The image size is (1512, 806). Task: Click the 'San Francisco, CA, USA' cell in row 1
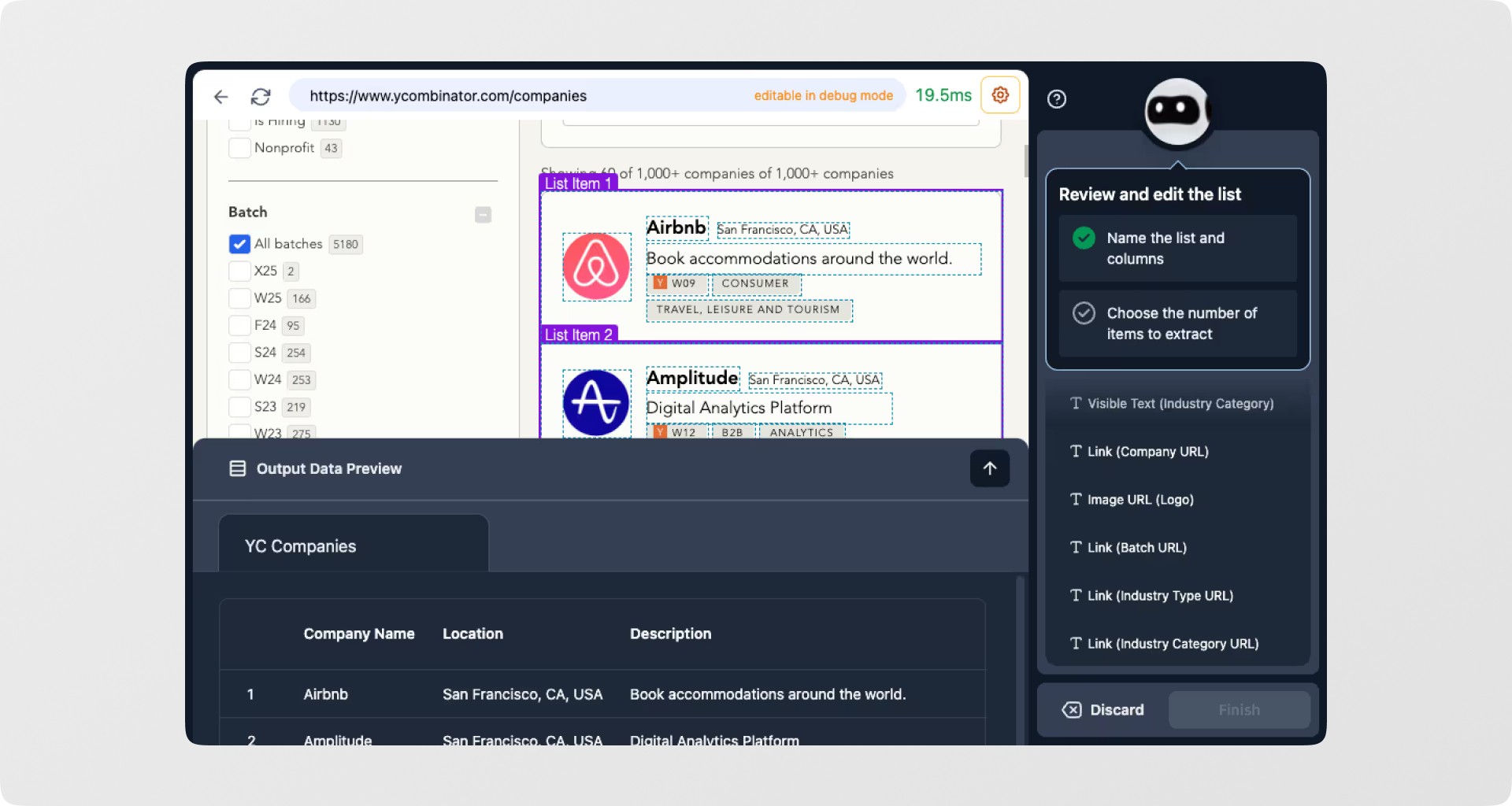(x=522, y=694)
